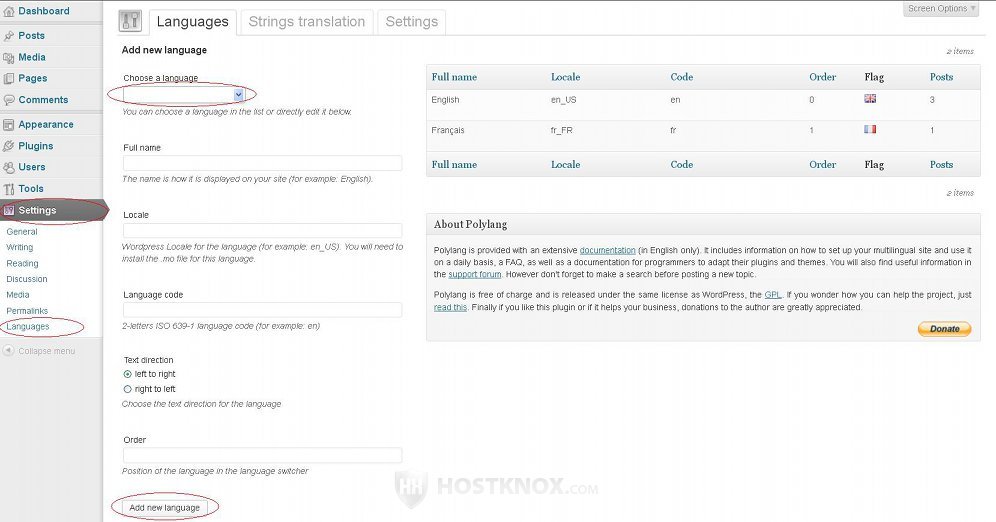996x522 pixels.
Task: Open the Choose a language dropdown
Action: click(x=184, y=95)
